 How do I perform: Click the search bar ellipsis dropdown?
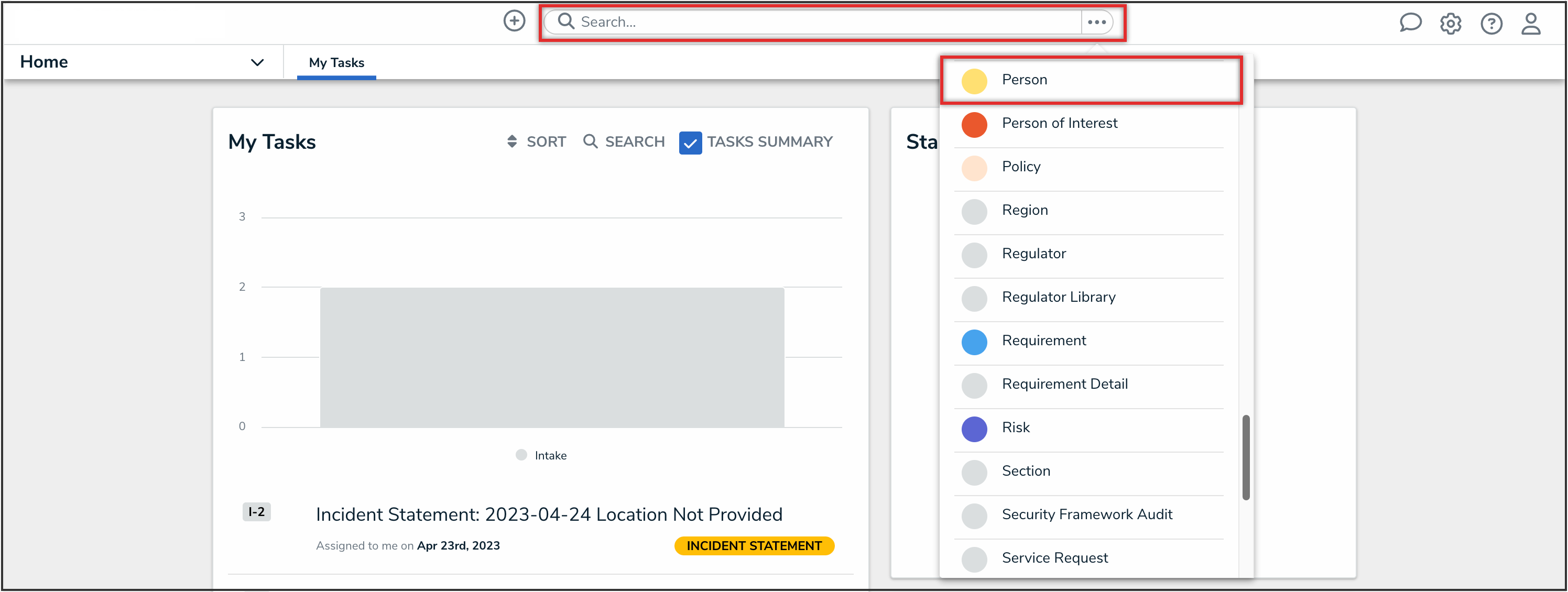pyautogui.click(x=1096, y=22)
